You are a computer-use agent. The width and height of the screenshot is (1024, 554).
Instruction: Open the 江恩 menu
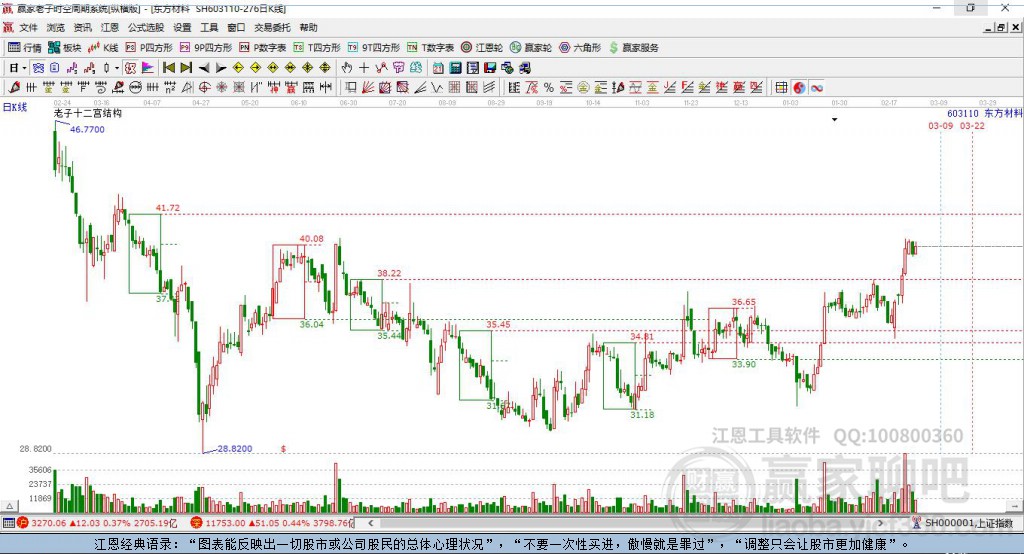(110, 27)
